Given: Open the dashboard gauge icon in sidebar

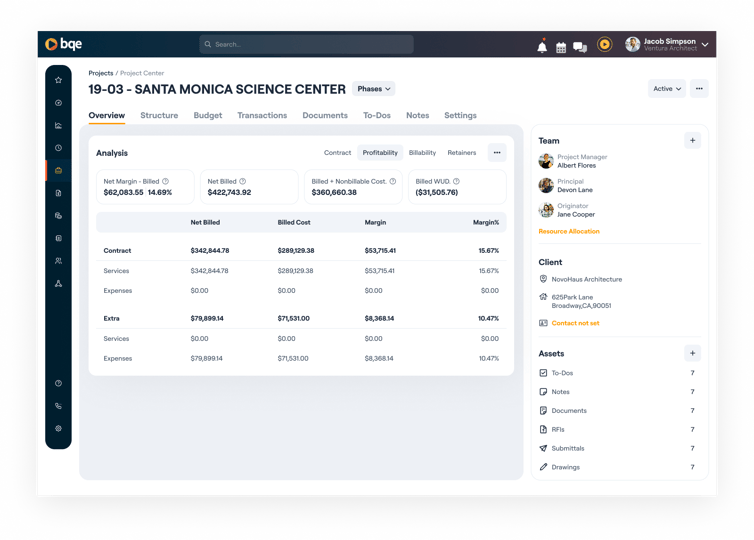Looking at the screenshot, I should 58,103.
